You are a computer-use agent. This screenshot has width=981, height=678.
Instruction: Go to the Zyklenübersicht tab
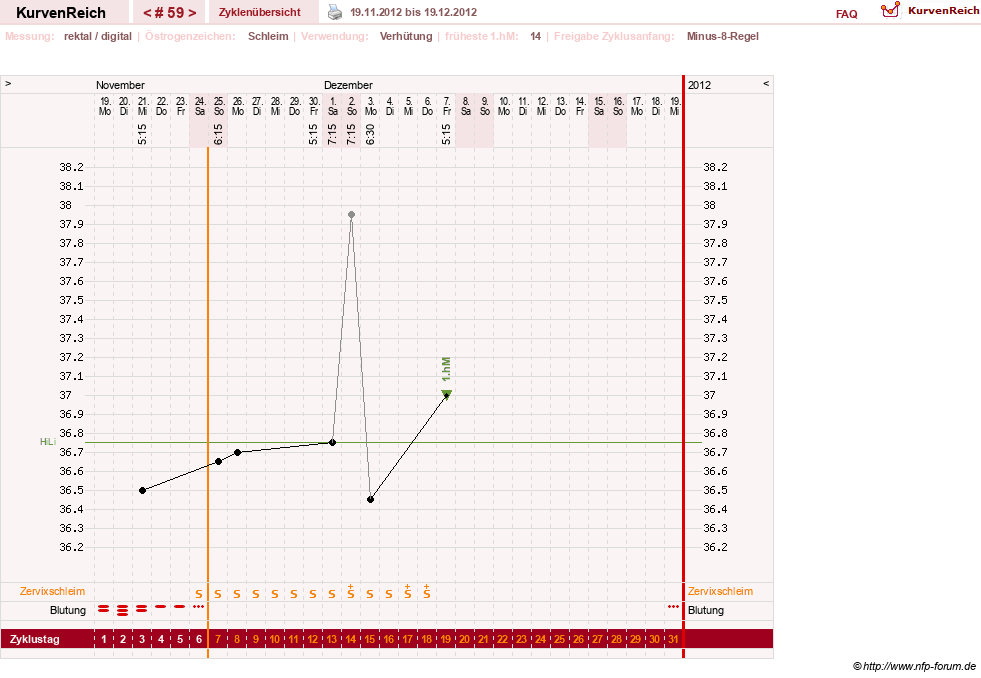point(260,12)
